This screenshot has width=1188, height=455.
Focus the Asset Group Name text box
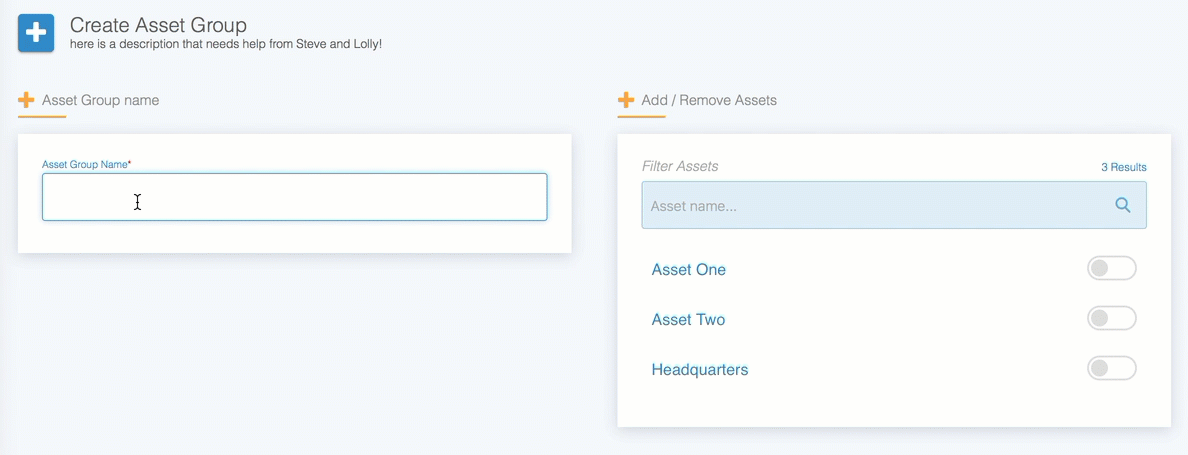[x=295, y=197]
